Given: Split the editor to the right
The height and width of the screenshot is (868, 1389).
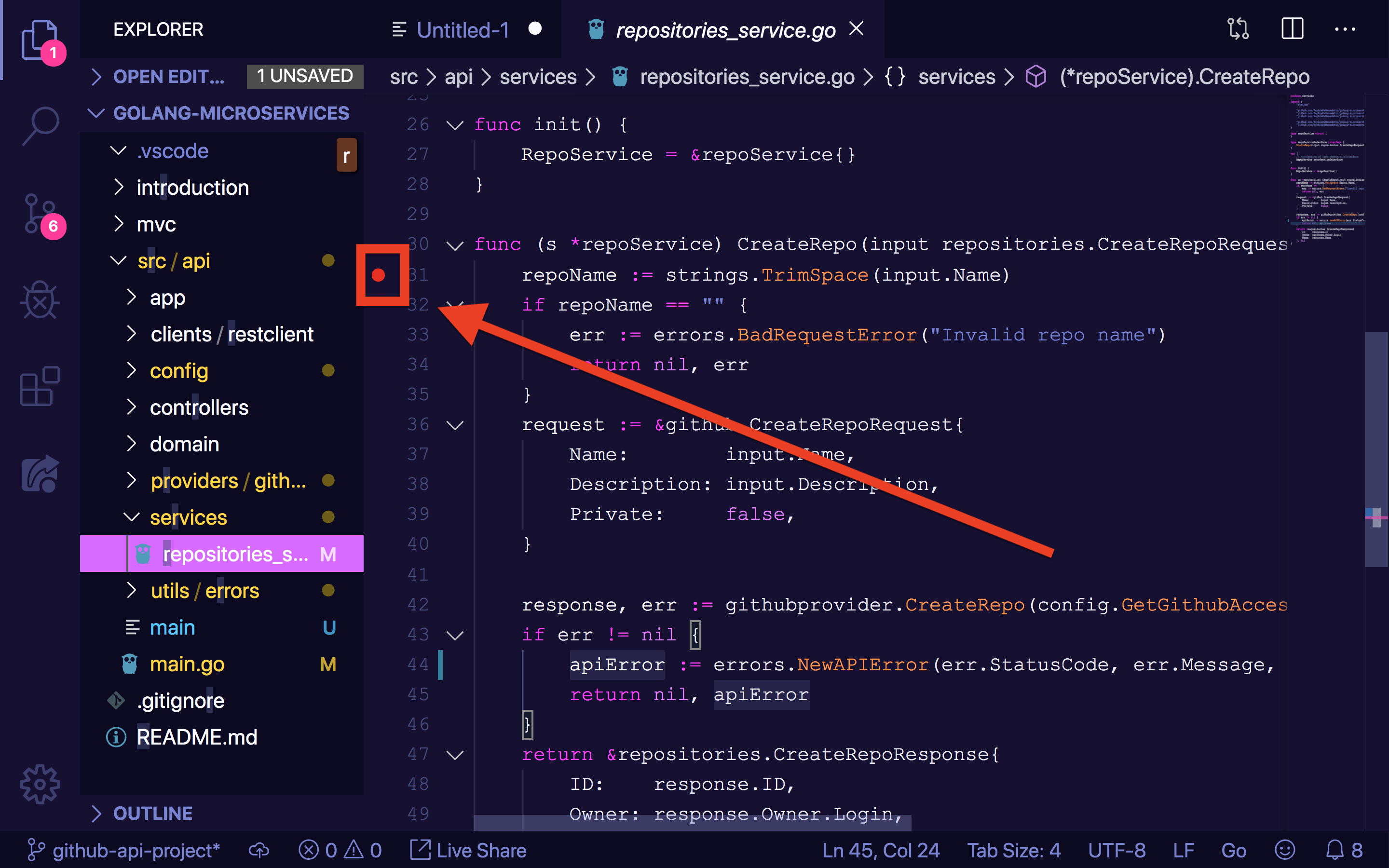Looking at the screenshot, I should click(x=1292, y=29).
